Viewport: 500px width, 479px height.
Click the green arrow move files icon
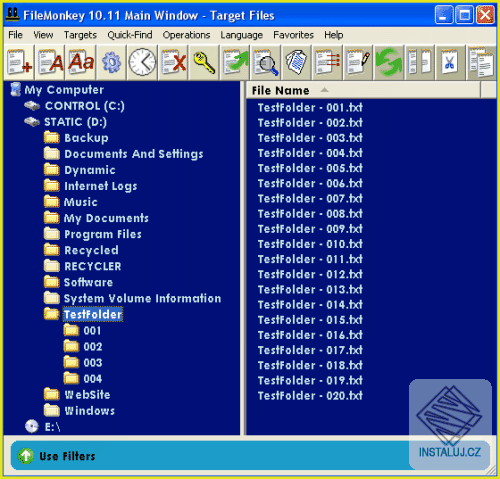tap(235, 62)
